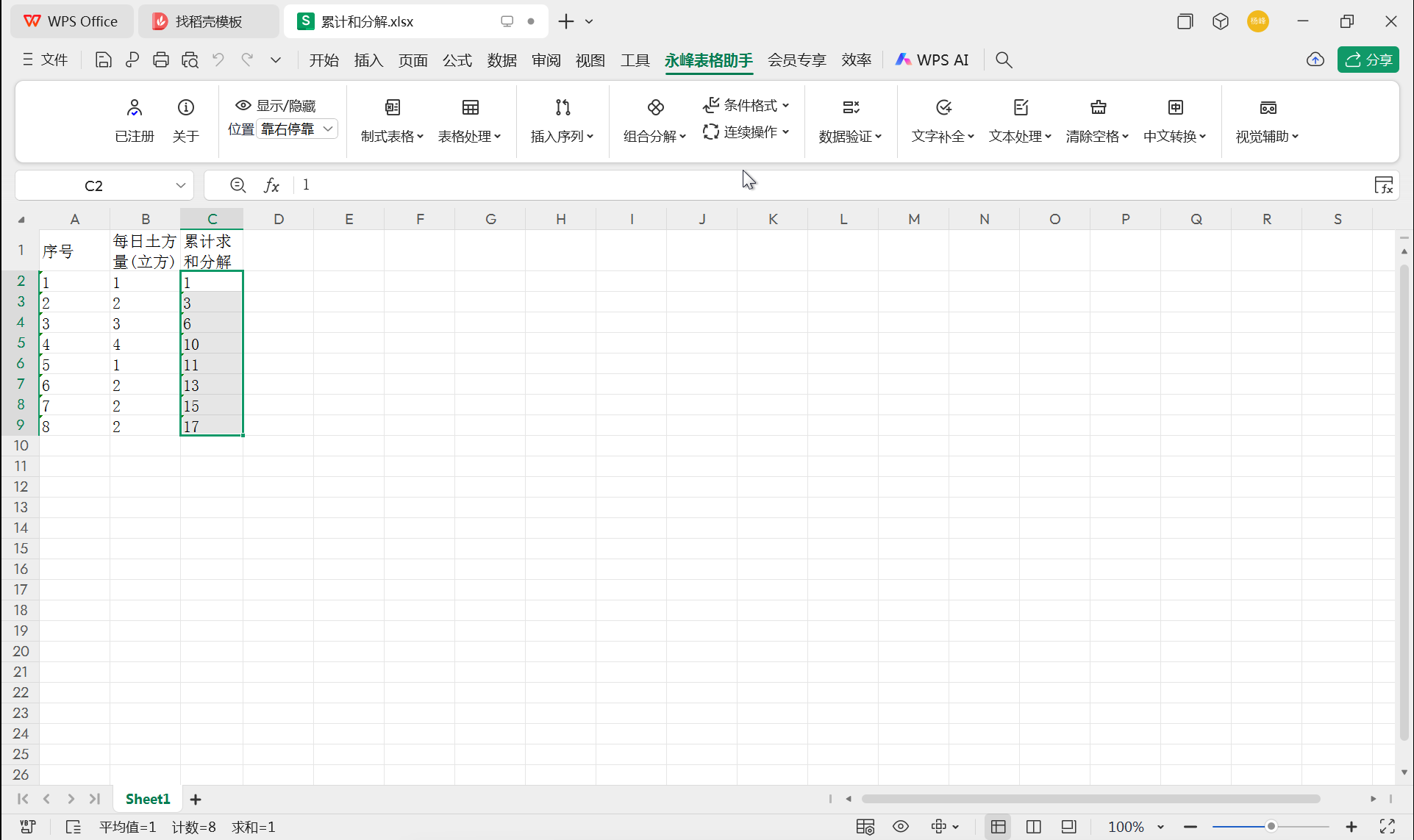Adjust the zoom slider
1414x840 pixels.
pos(1271,826)
